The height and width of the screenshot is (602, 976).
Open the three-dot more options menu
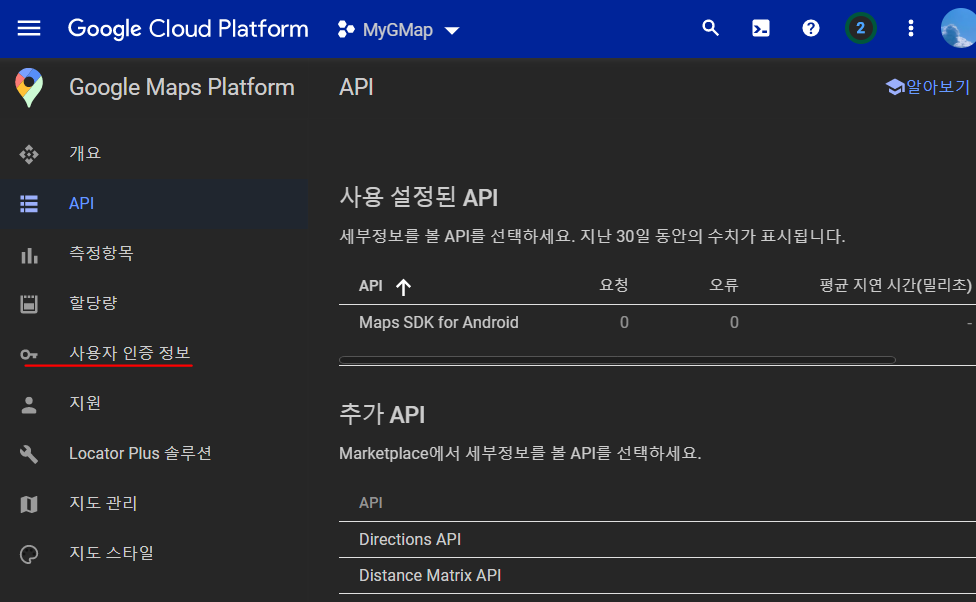(911, 28)
